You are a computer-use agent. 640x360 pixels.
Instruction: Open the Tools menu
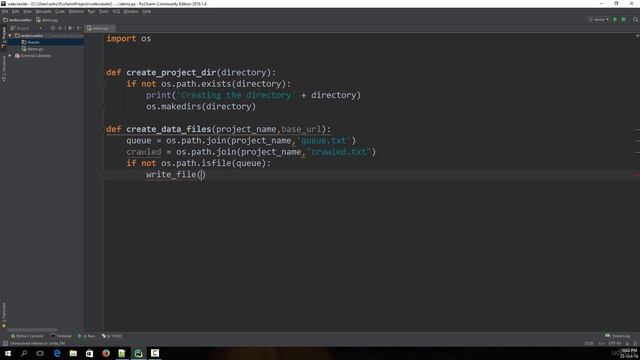[104, 11]
